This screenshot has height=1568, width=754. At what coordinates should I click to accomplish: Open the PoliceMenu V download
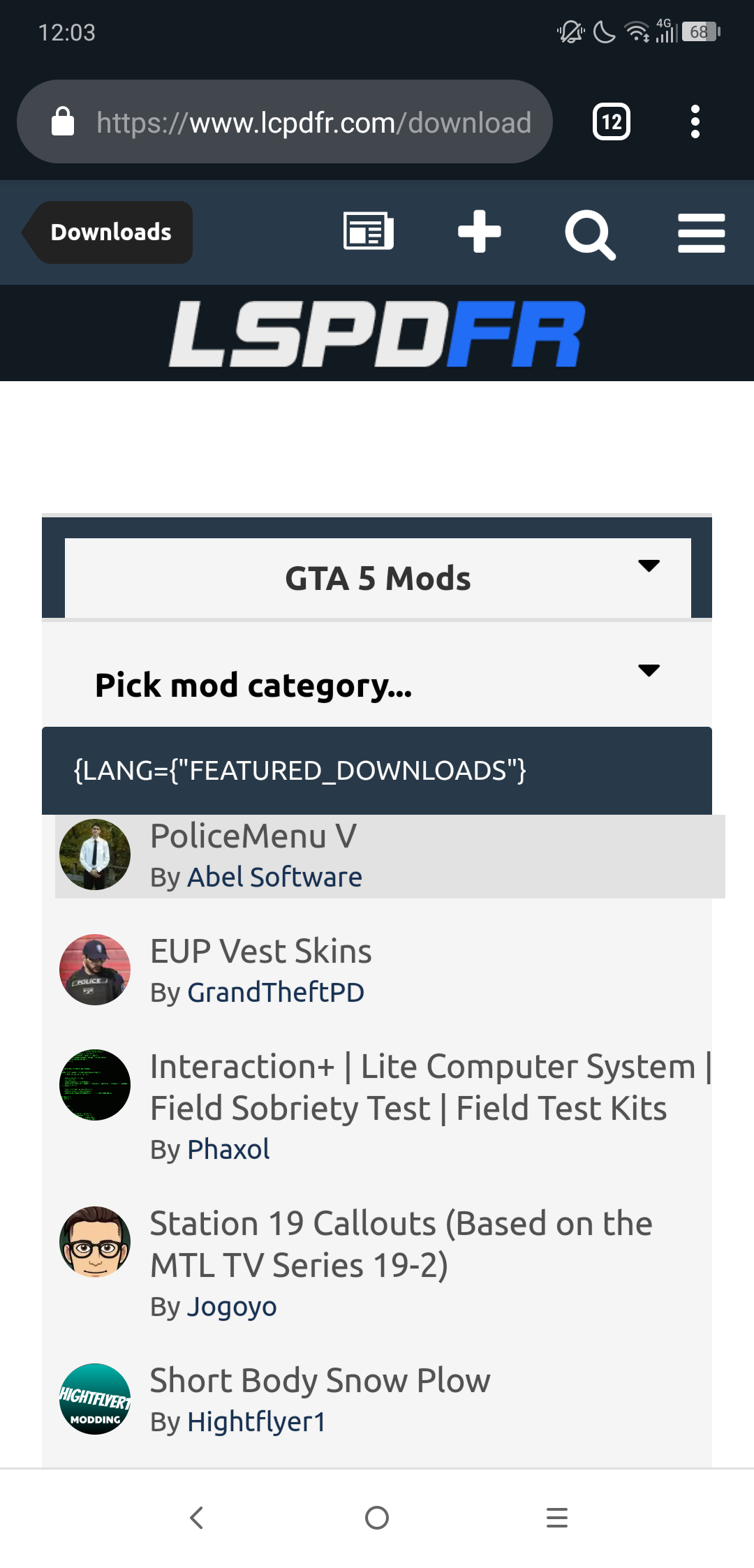pos(253,836)
